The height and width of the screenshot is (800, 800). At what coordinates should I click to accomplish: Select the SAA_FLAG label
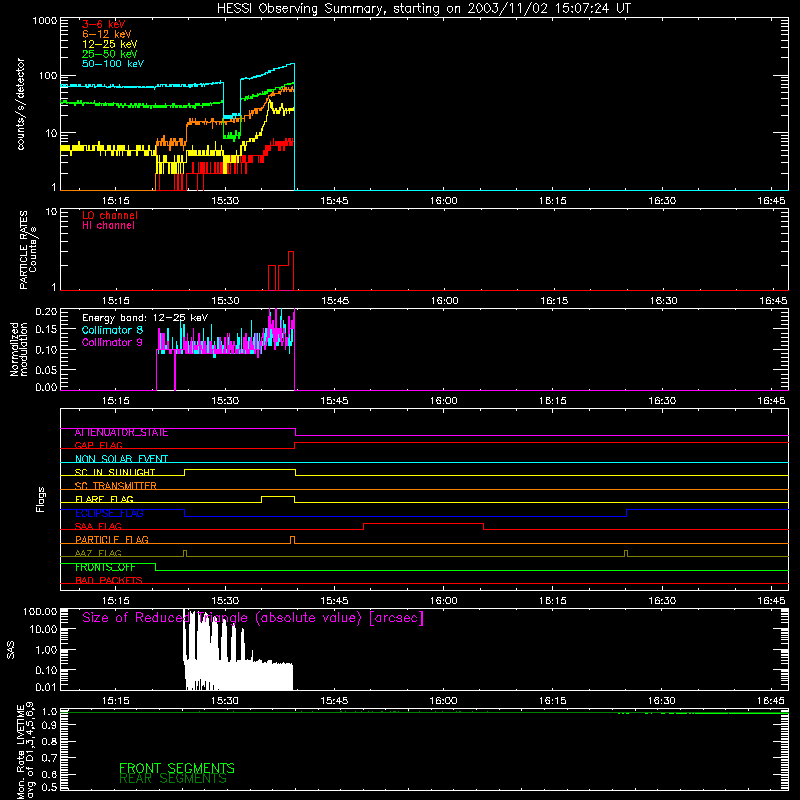(x=98, y=526)
